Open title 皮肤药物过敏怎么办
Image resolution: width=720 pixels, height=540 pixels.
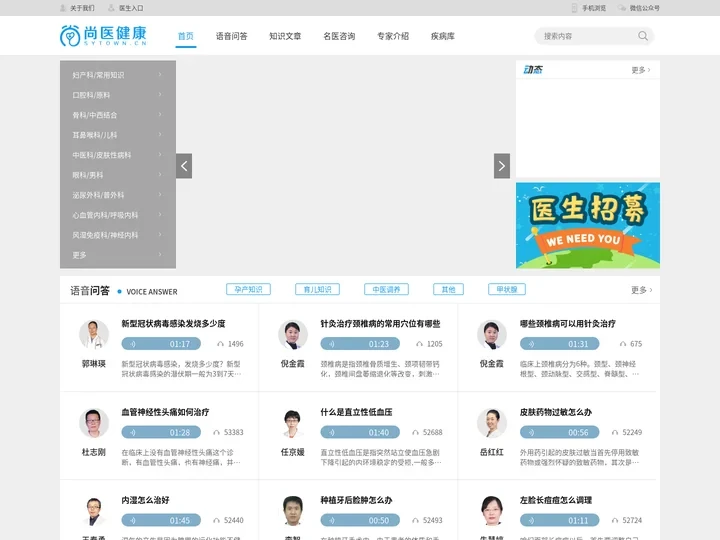point(556,412)
